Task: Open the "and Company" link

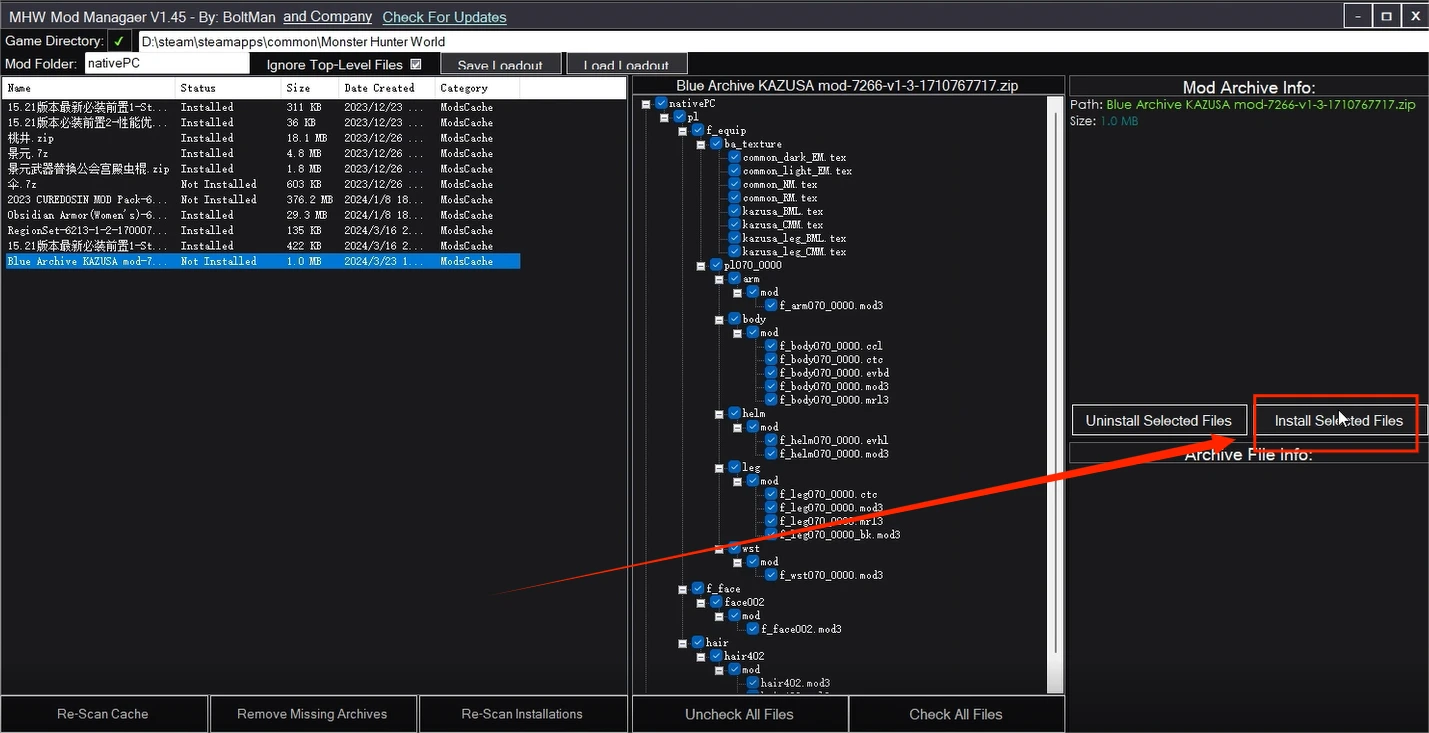Action: pos(327,17)
